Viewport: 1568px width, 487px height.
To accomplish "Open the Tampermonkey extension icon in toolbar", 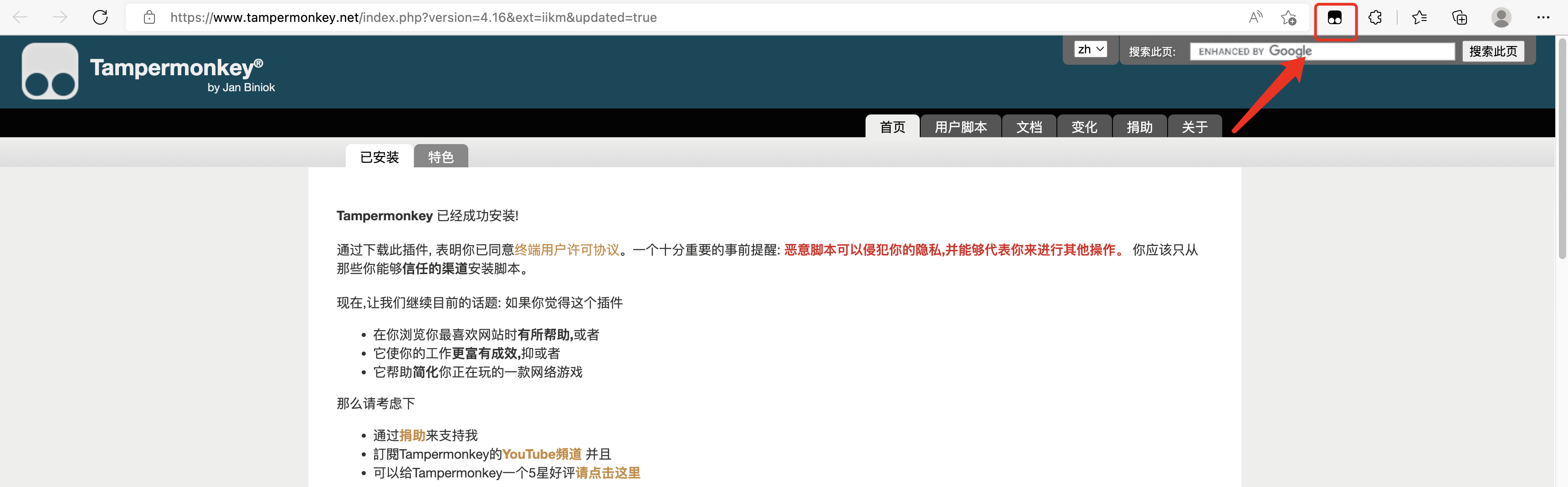I will 1334,18.
